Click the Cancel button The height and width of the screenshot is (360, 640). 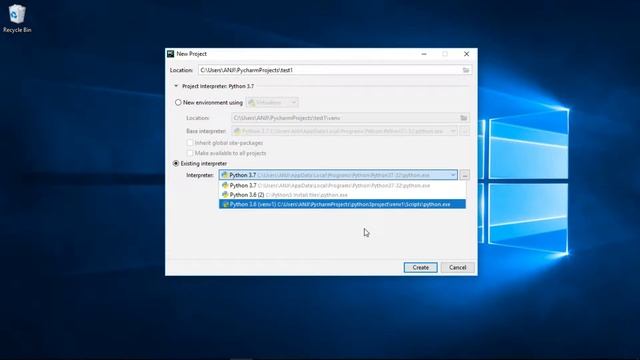(x=458, y=267)
